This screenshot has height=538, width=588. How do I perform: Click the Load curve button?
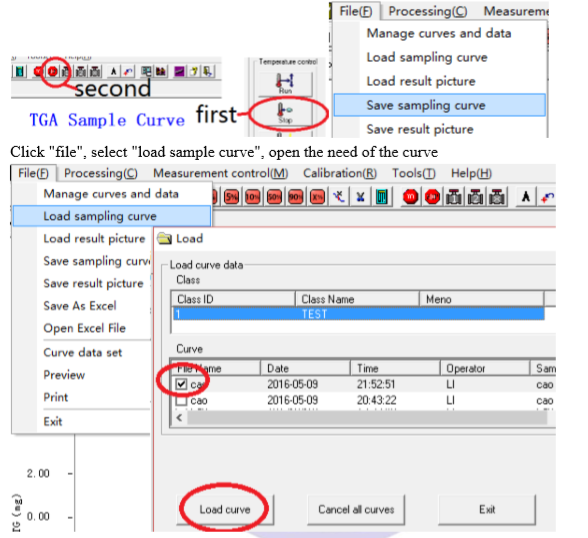pos(225,509)
